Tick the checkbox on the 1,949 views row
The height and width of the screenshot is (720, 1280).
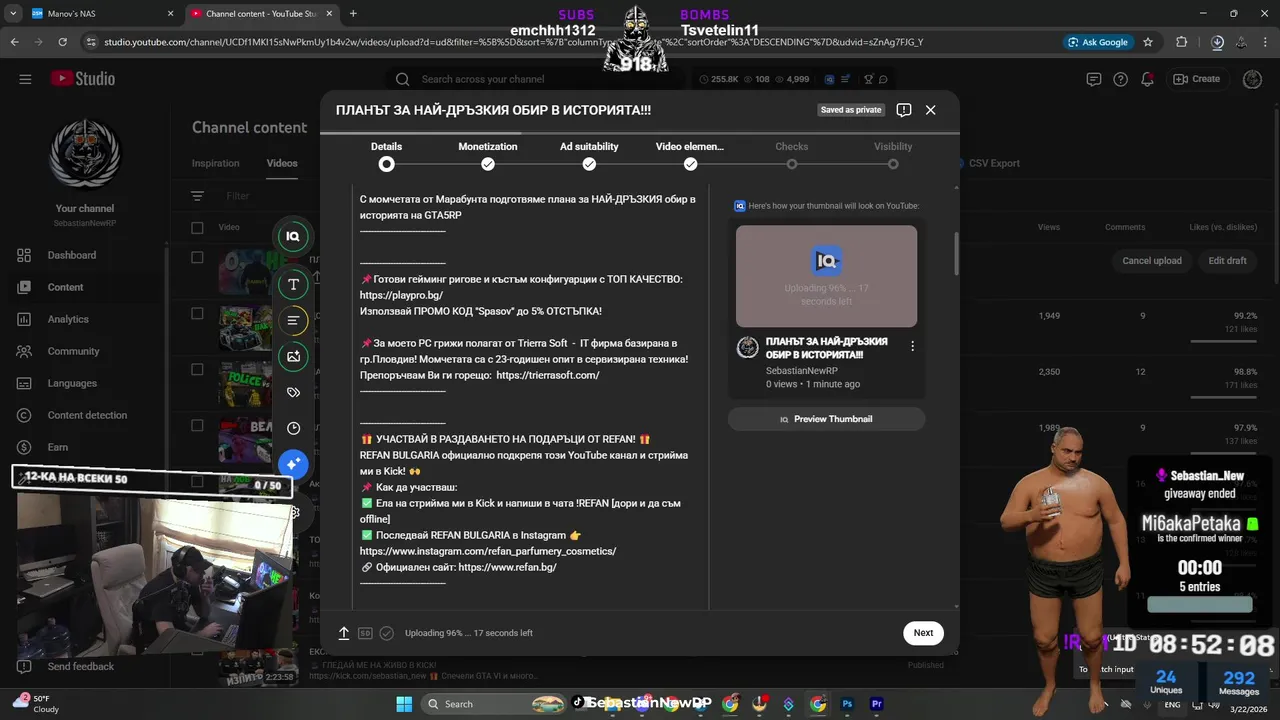pos(197,313)
